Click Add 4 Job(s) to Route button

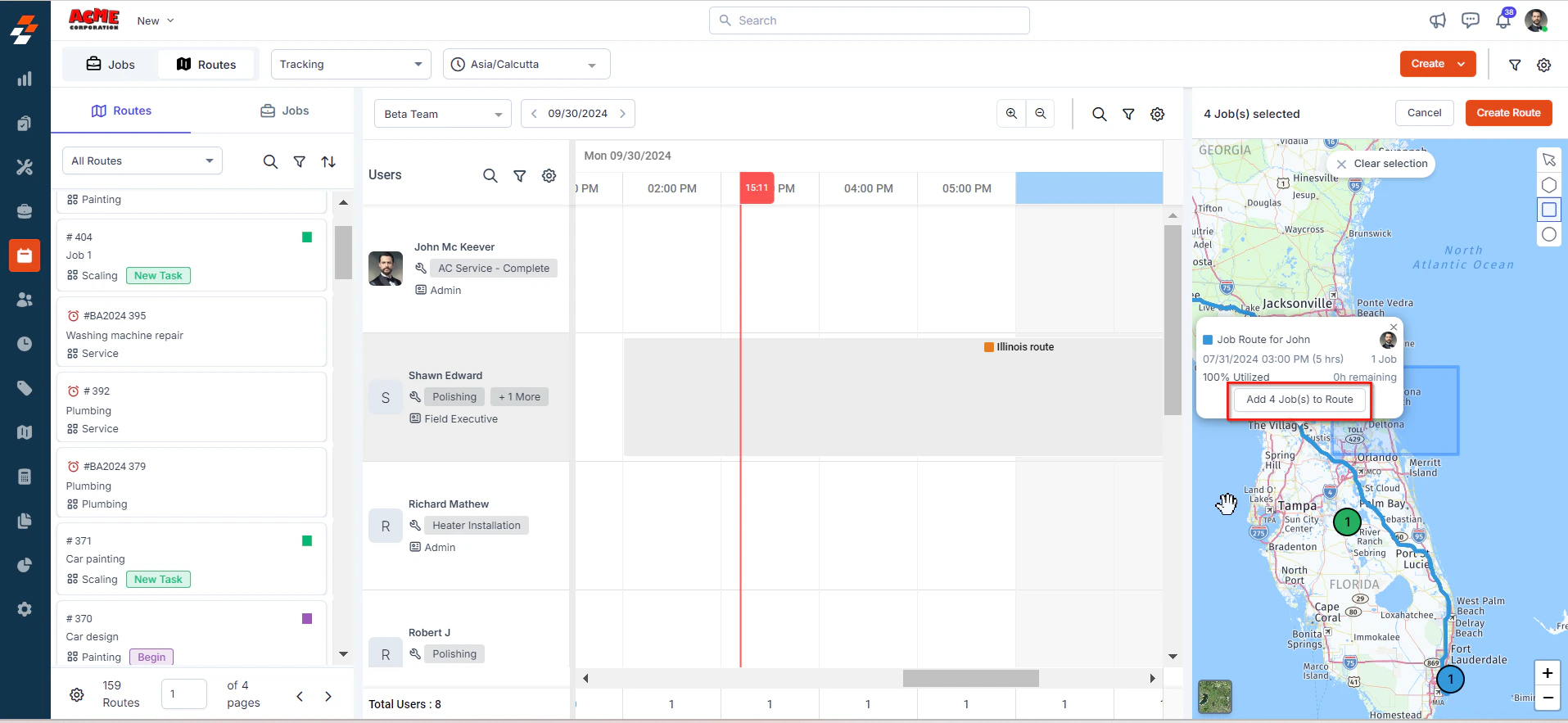coord(1299,400)
